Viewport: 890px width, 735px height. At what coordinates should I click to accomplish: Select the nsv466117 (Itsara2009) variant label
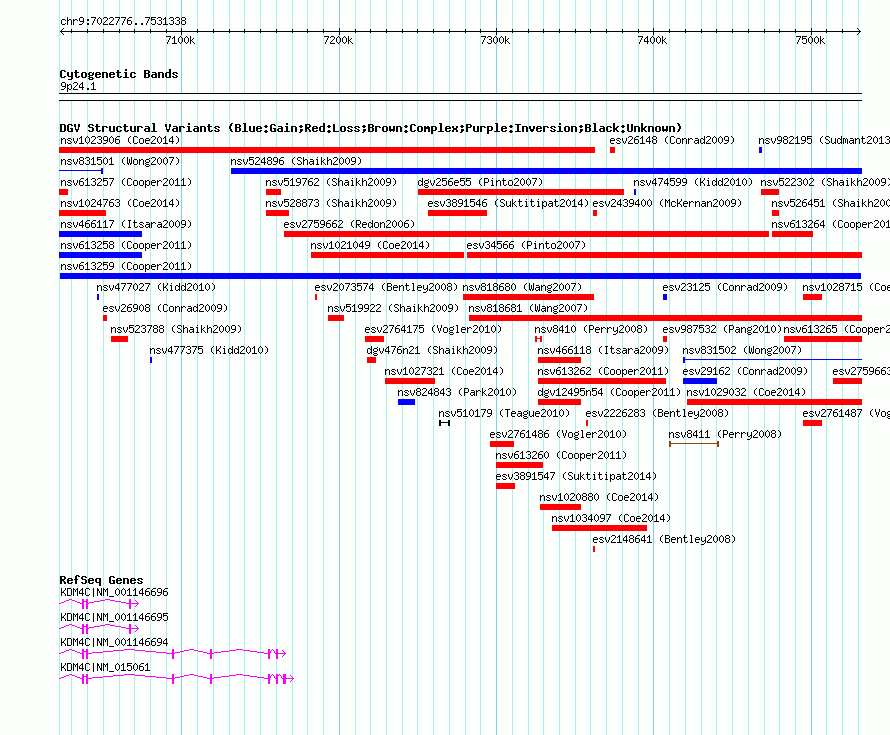click(x=126, y=224)
